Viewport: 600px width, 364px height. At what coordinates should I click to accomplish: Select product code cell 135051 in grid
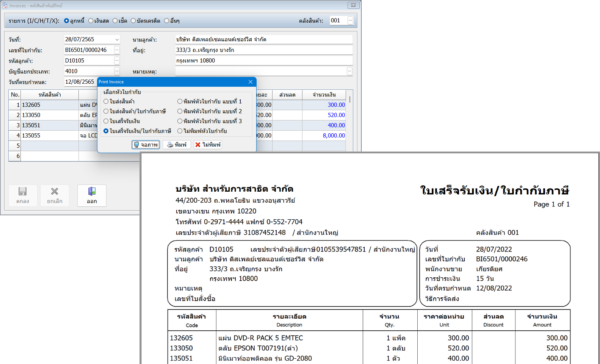point(50,125)
